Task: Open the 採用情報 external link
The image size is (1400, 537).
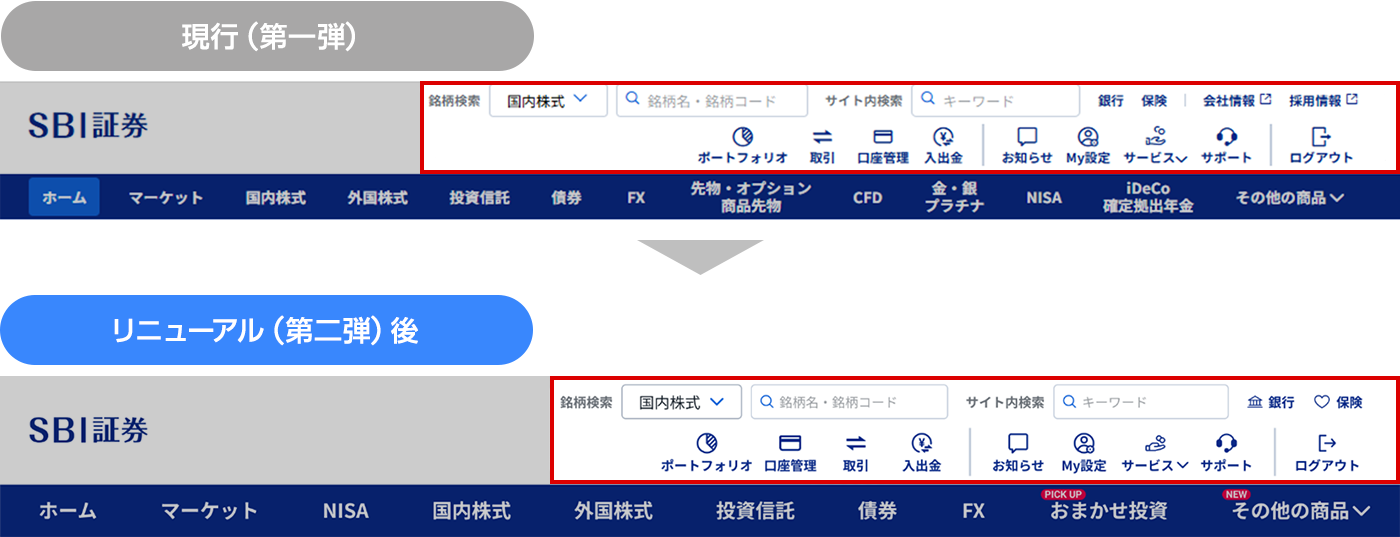Action: [1322, 101]
